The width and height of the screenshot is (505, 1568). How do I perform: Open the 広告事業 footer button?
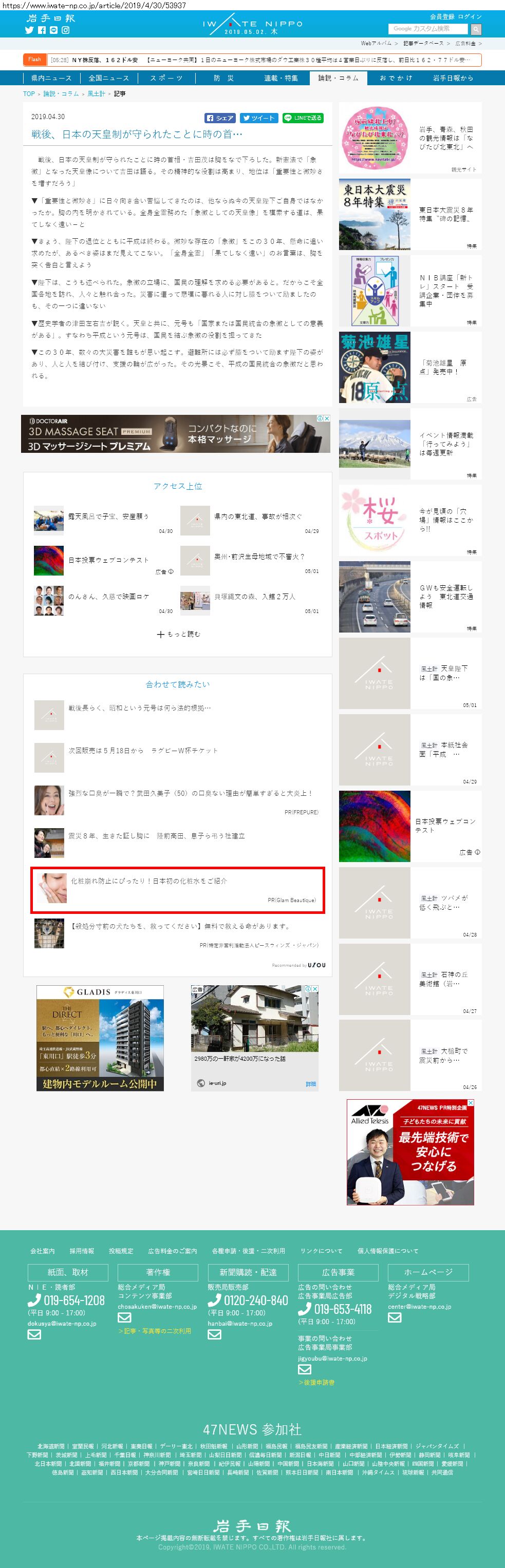(x=338, y=1272)
